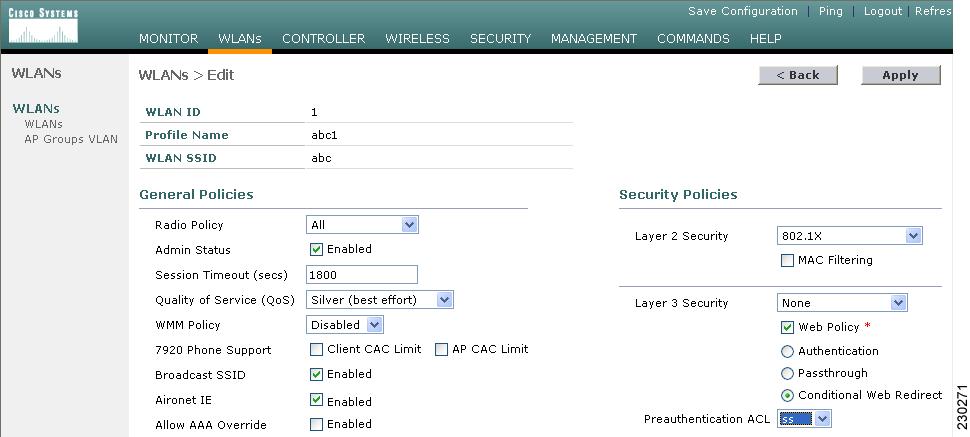
Task: Click the Save Configuration link
Action: pyautogui.click(x=743, y=11)
